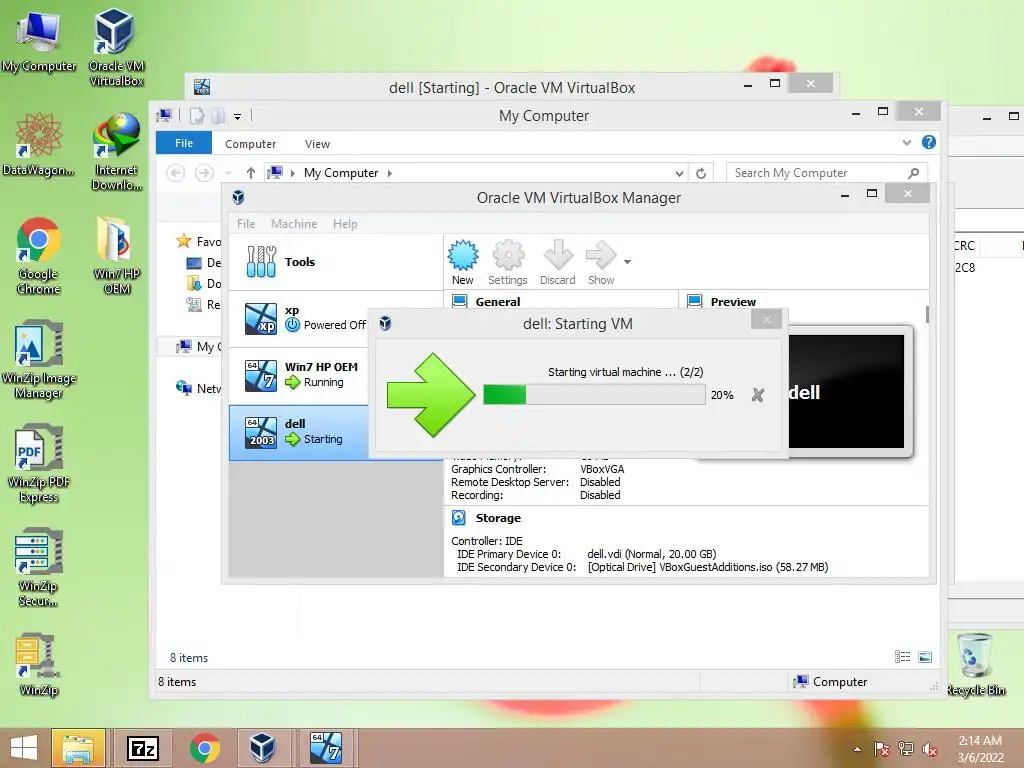Open the Oracle VM VirtualBox desktop shortcut

click(116, 47)
